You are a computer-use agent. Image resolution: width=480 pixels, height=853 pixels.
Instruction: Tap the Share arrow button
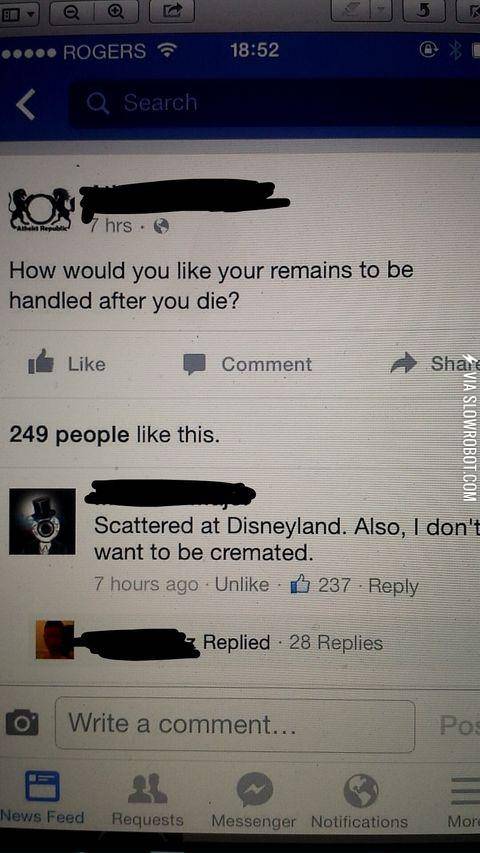434,363
